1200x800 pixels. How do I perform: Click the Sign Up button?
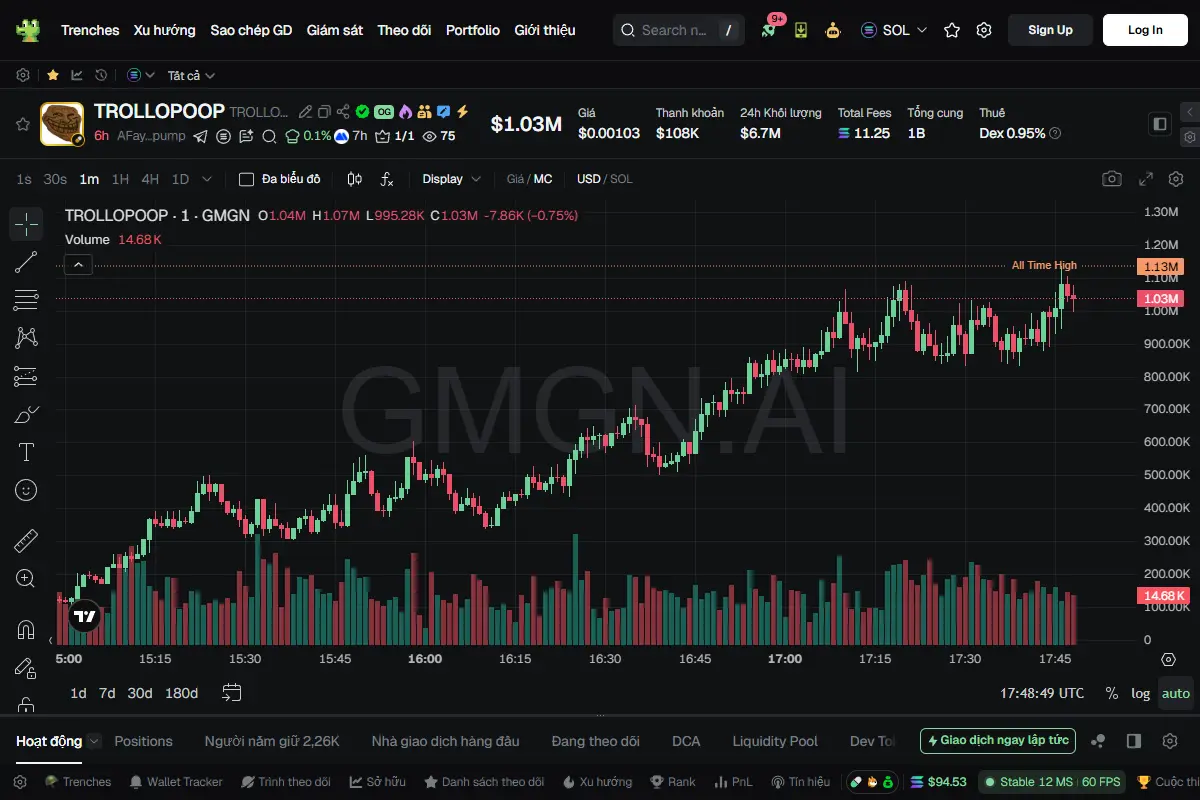[x=1050, y=30]
